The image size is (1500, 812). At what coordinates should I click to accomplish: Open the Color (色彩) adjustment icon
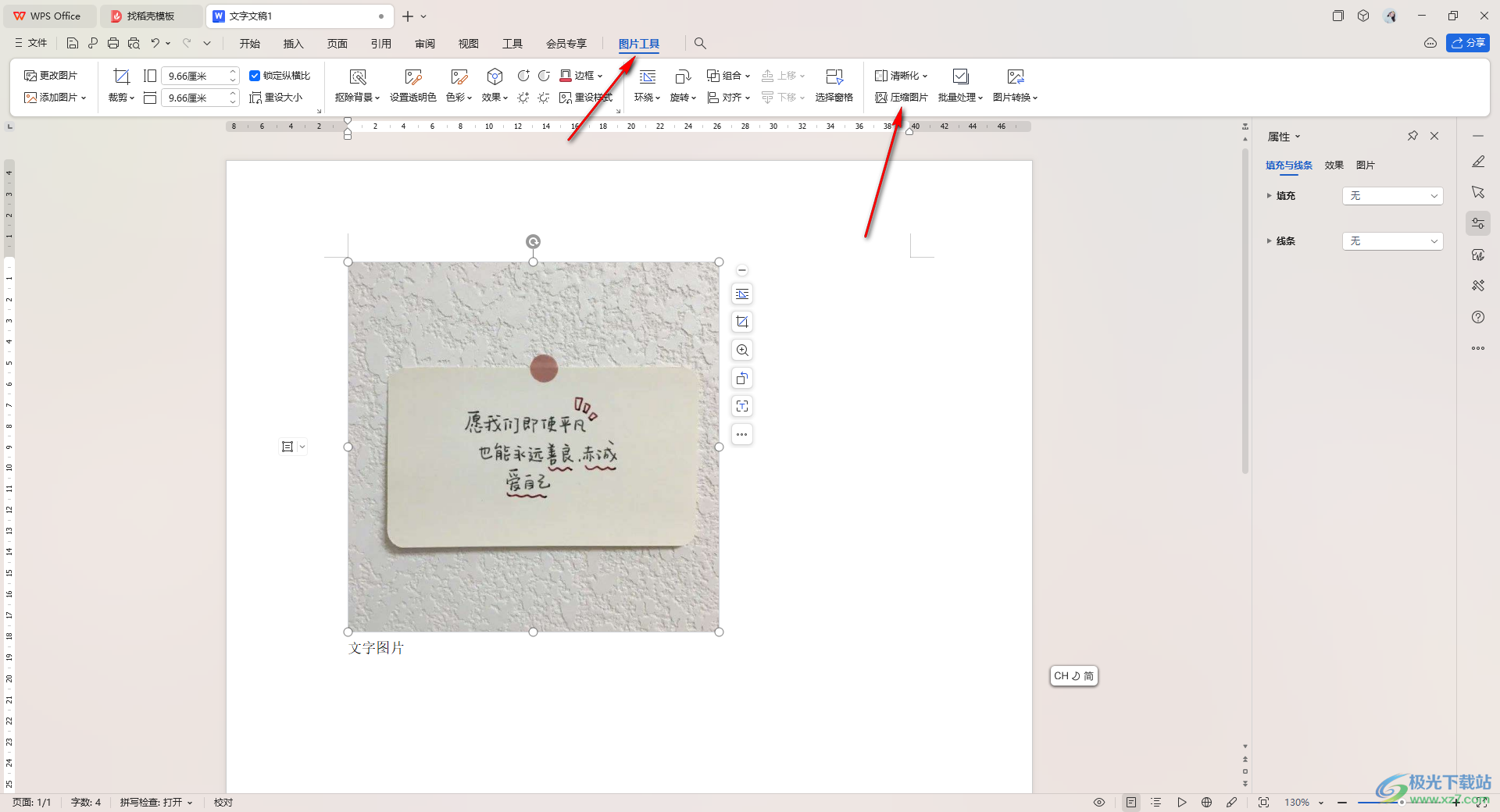pos(459,77)
